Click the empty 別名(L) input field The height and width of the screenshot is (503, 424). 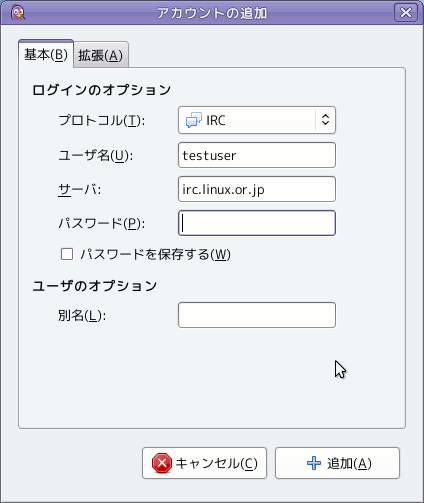click(x=257, y=315)
